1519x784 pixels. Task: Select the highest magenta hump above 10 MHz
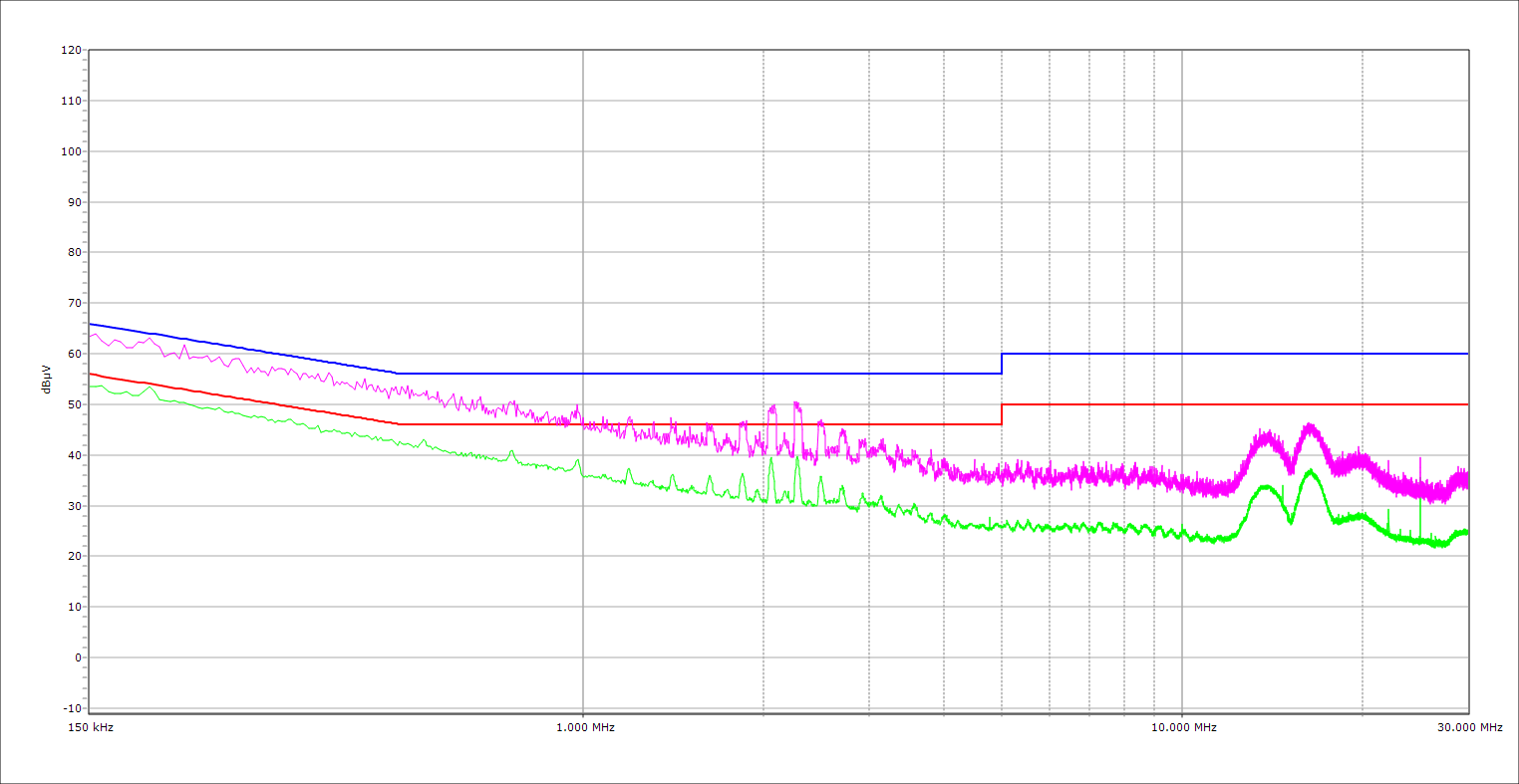[1309, 426]
